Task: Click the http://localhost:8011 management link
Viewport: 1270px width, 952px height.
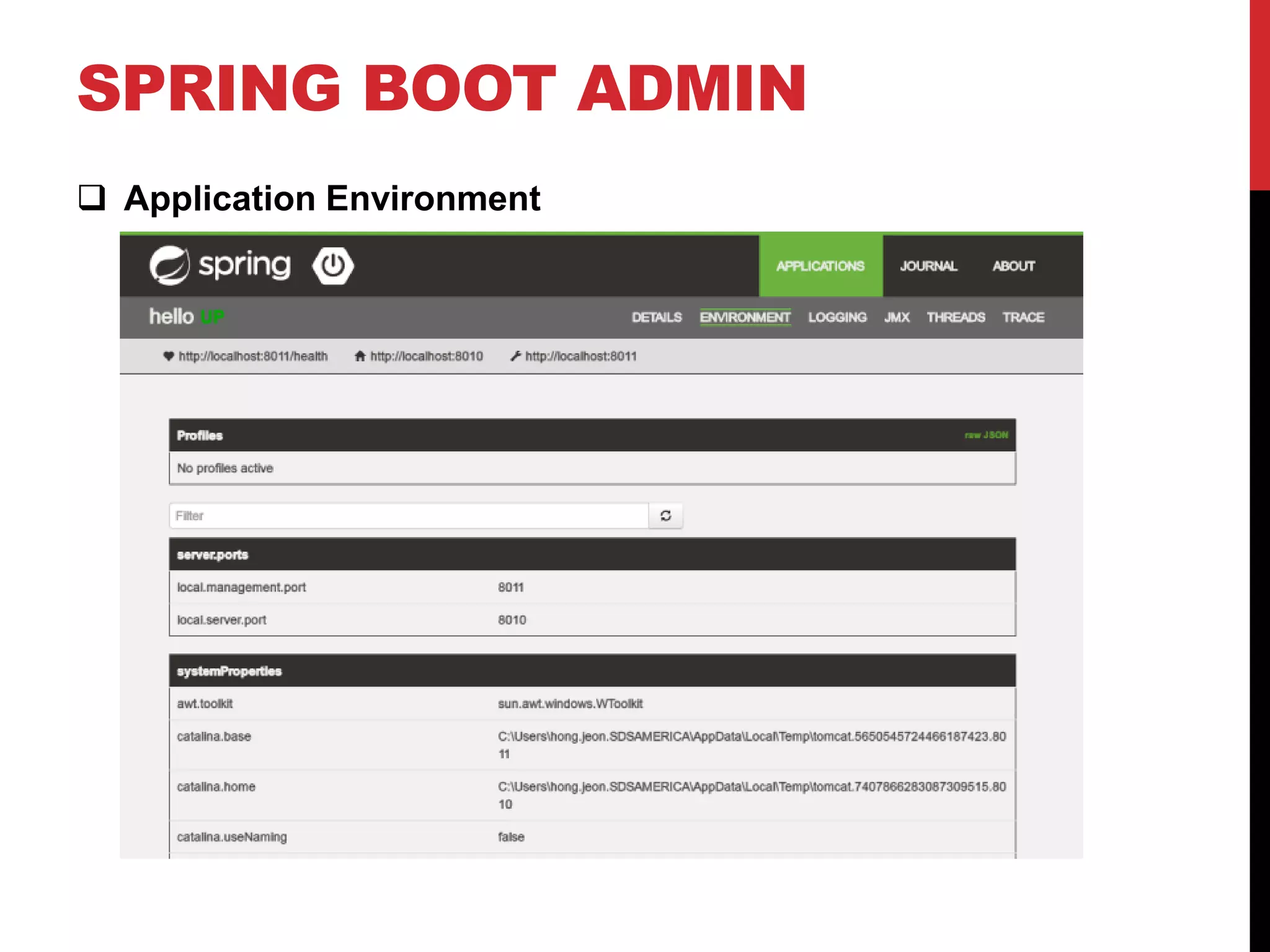Action: click(581, 356)
